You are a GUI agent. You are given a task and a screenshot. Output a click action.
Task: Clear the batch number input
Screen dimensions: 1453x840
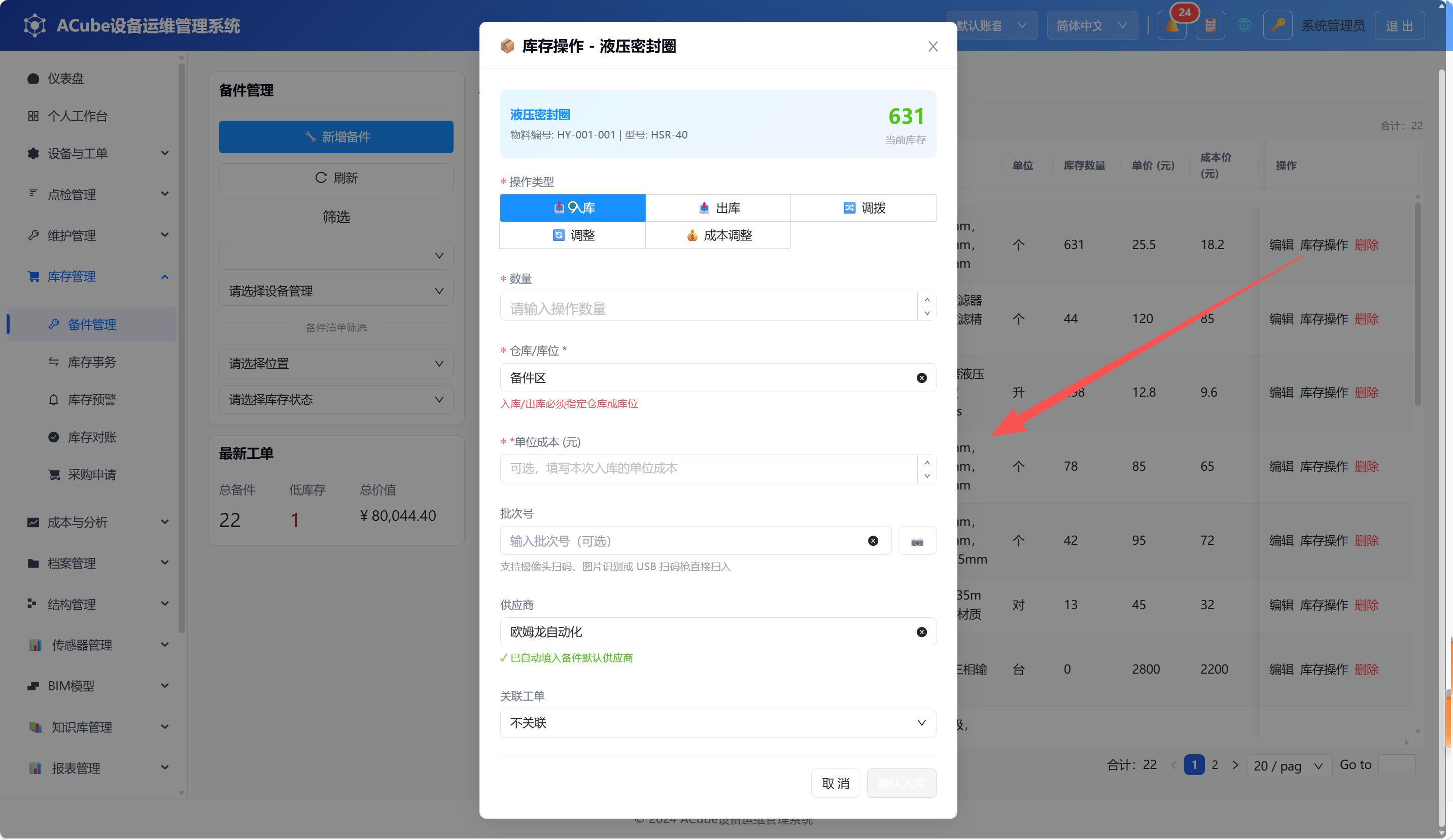tap(873, 541)
